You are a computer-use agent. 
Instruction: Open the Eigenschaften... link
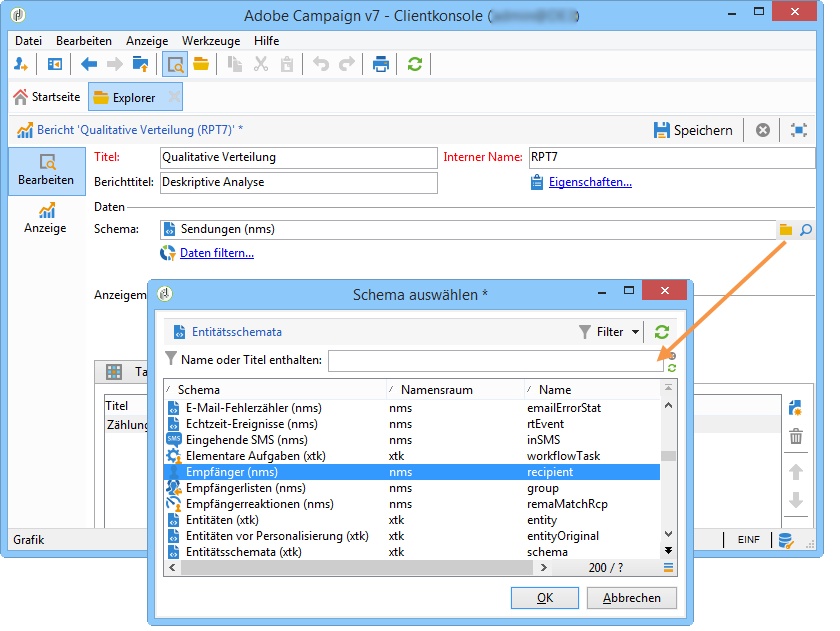pyautogui.click(x=590, y=182)
